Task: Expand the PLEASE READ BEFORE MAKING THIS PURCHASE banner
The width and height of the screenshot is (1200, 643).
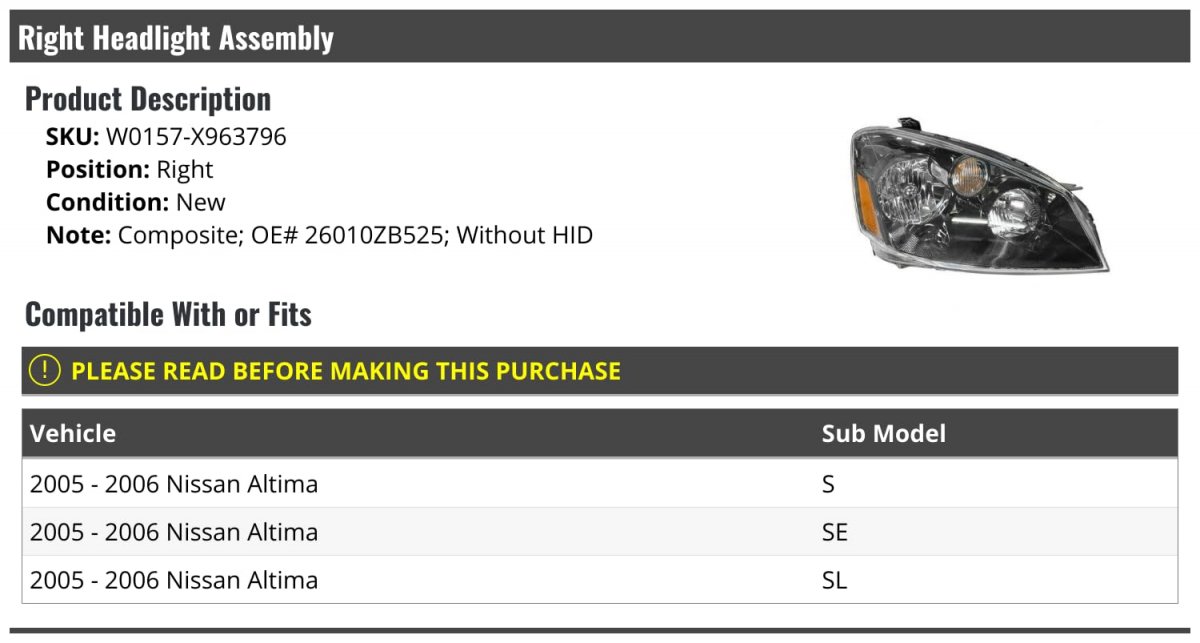Action: (x=600, y=371)
